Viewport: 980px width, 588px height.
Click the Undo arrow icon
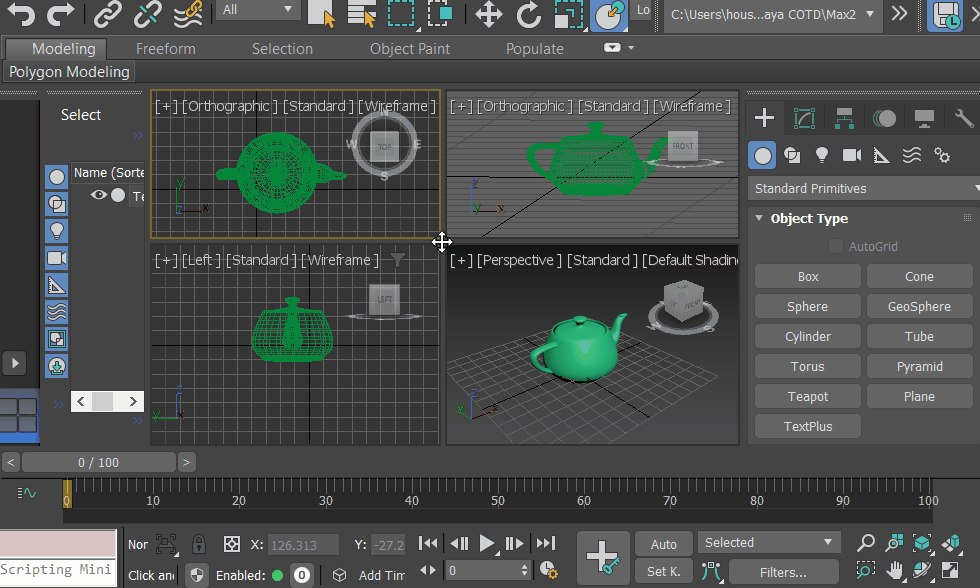tap(21, 14)
